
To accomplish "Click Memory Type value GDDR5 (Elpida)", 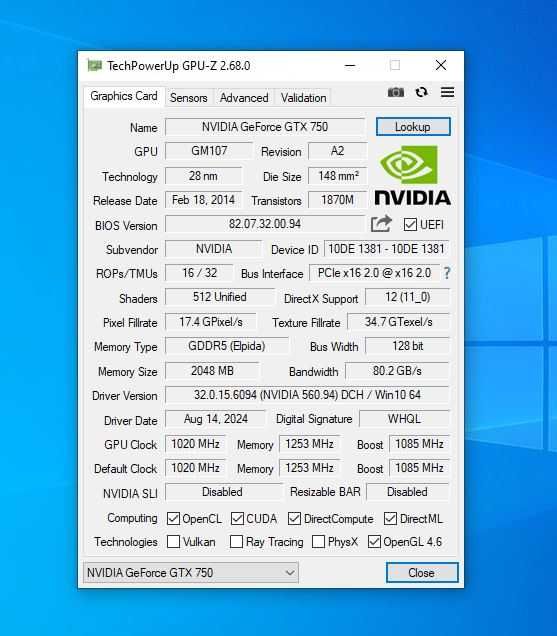I will tap(226, 346).
